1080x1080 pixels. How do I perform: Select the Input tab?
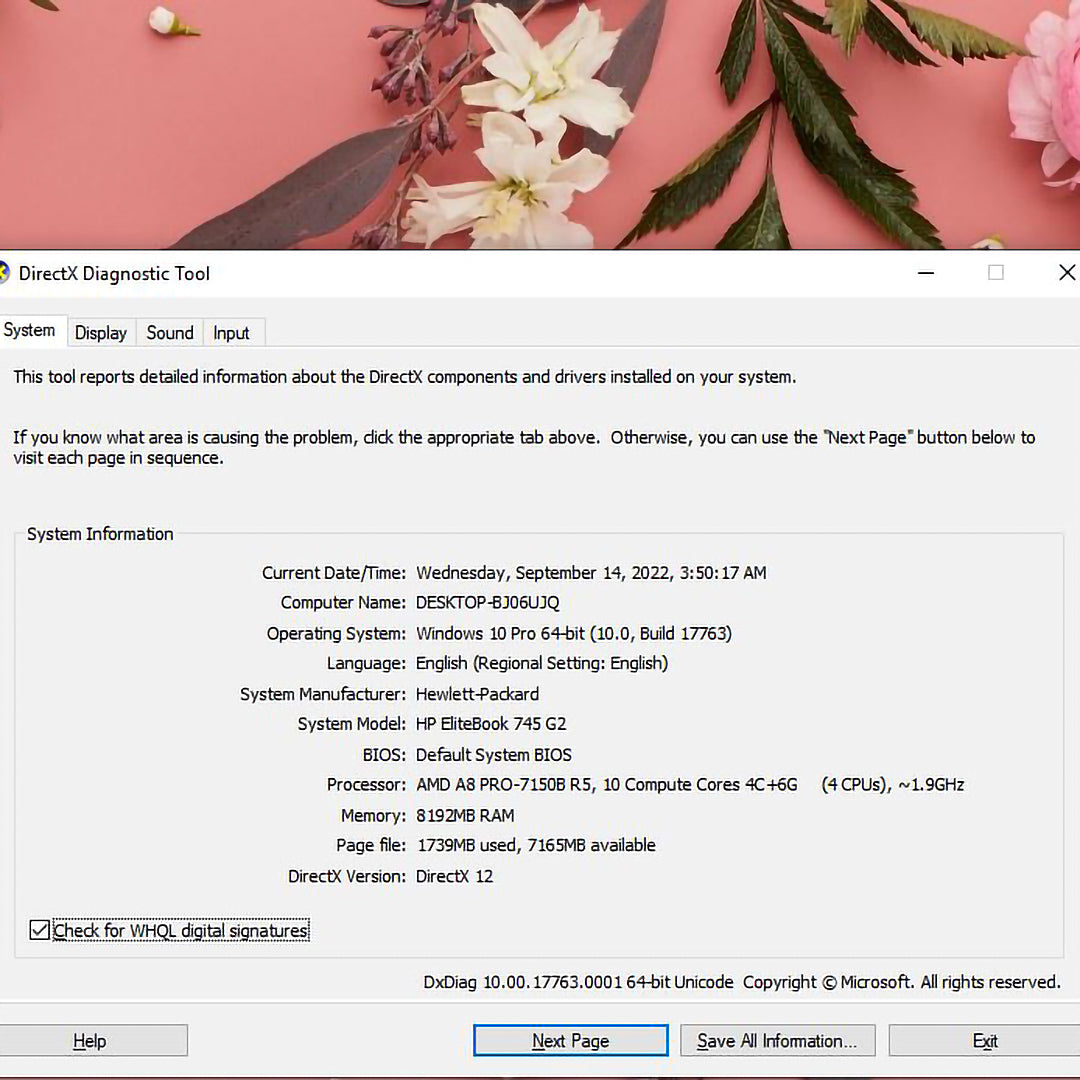point(231,333)
